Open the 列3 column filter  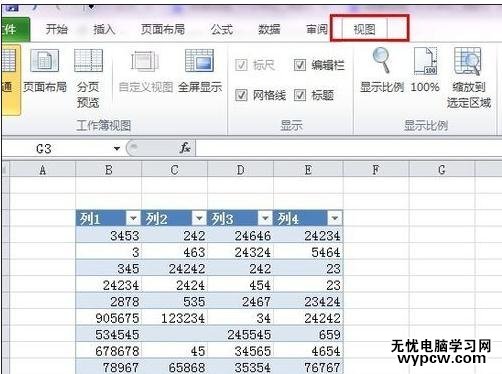tap(265, 219)
